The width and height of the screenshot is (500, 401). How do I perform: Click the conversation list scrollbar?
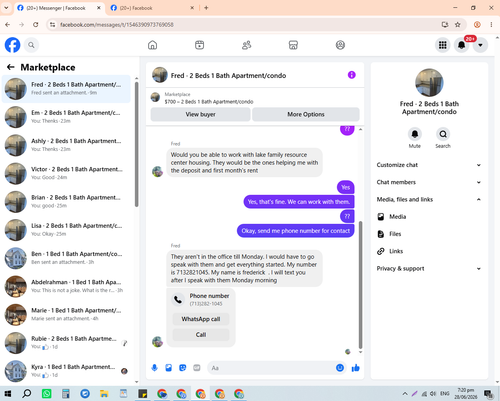(136, 144)
